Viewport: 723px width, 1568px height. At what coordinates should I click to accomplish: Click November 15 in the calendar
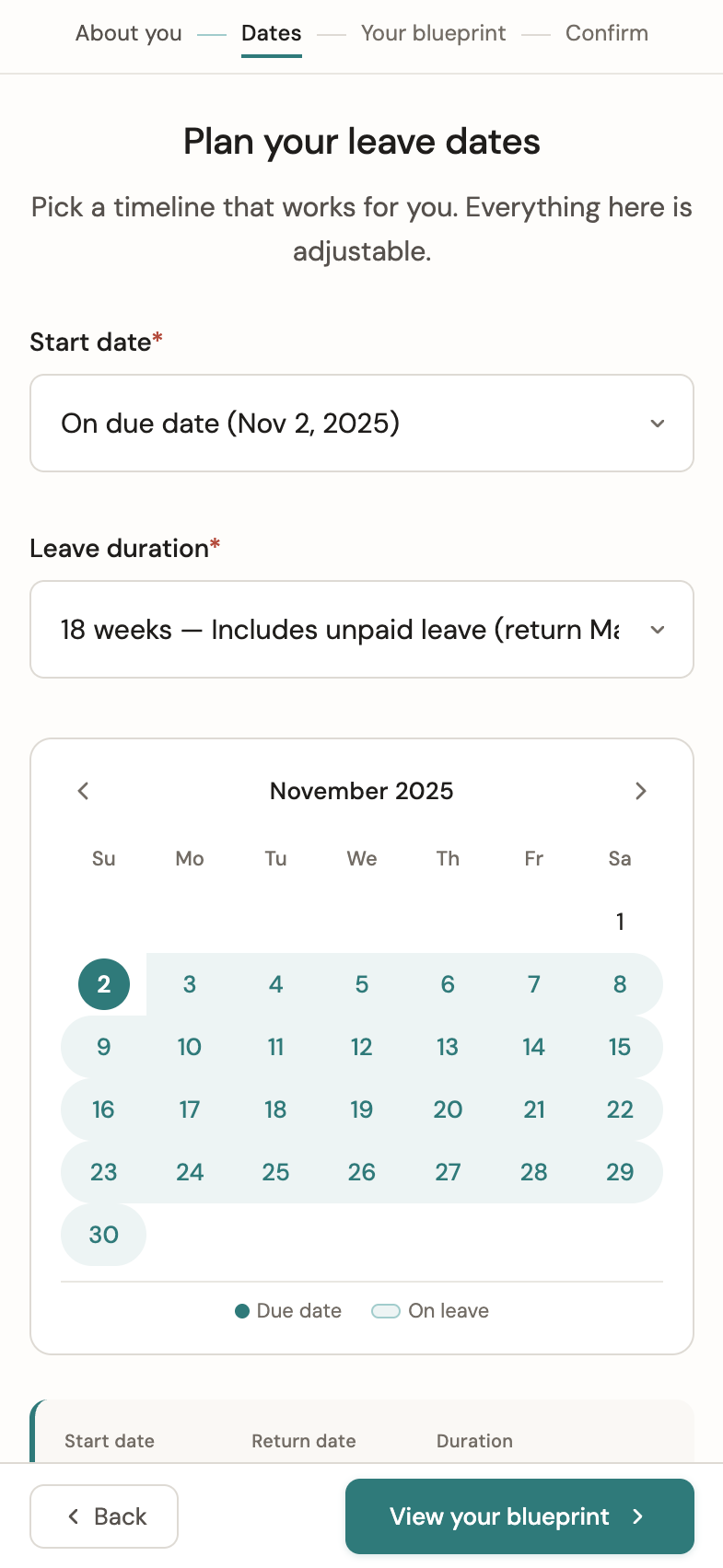click(620, 1047)
